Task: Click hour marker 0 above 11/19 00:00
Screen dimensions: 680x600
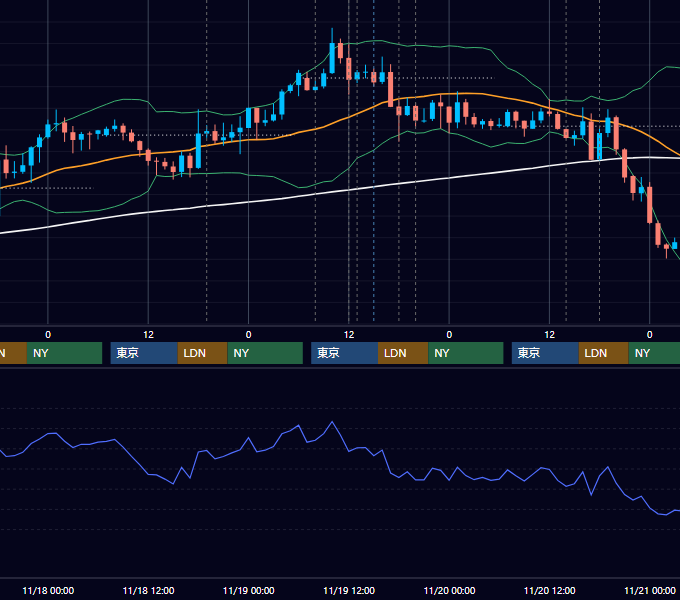Action: coord(248,335)
